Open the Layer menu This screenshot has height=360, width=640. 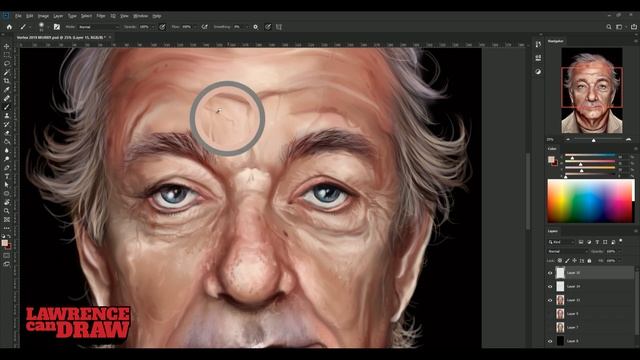pyautogui.click(x=58, y=16)
